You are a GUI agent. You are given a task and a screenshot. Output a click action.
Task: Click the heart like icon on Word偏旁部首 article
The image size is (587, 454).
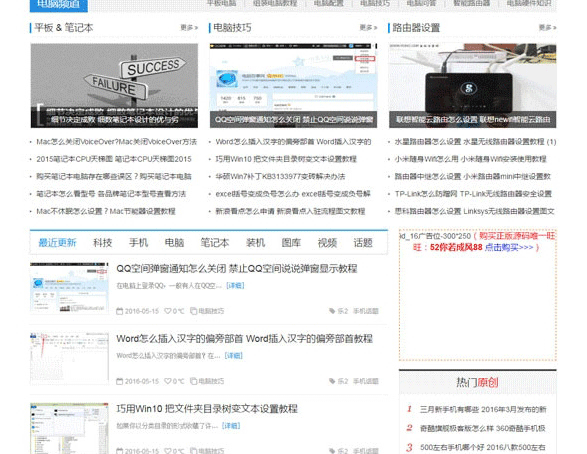(x=168, y=381)
